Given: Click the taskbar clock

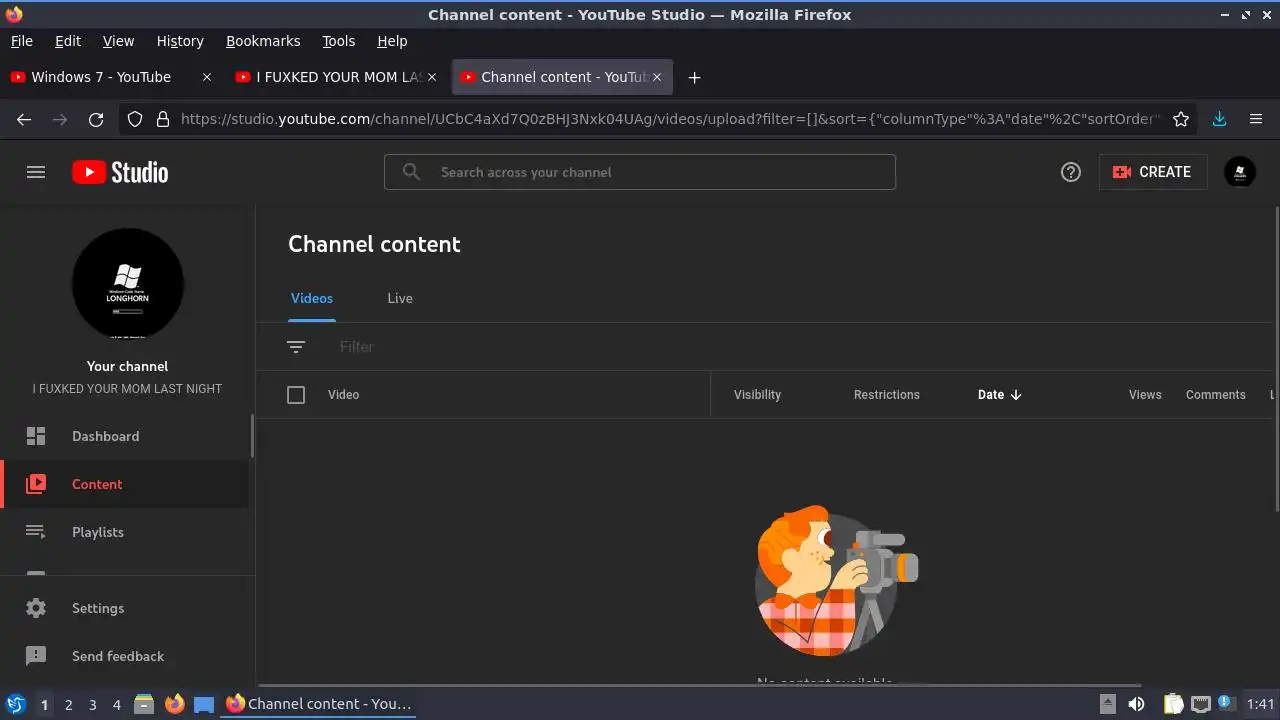Looking at the screenshot, I should tap(1261, 704).
